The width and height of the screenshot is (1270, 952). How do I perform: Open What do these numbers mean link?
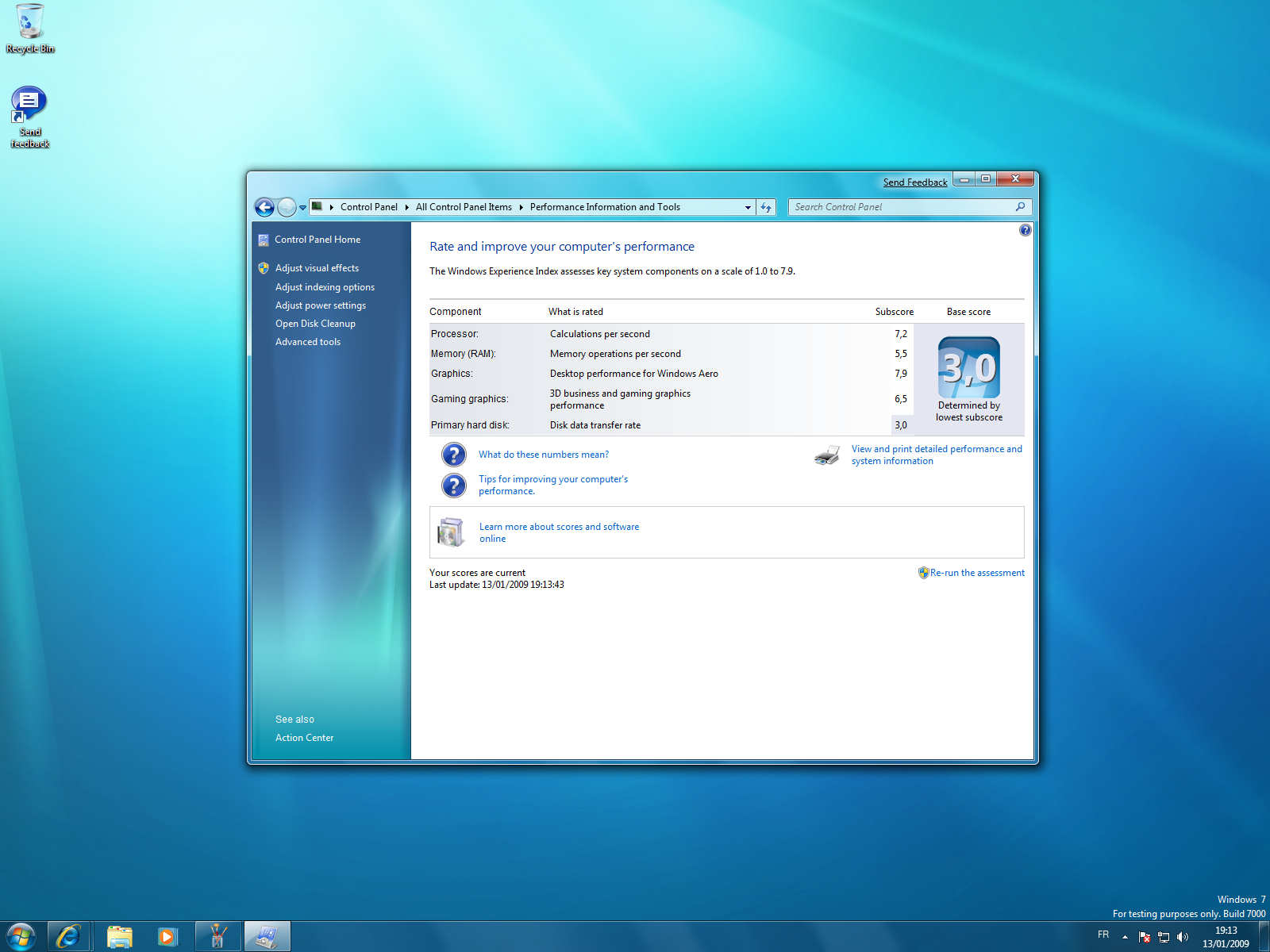(x=544, y=455)
